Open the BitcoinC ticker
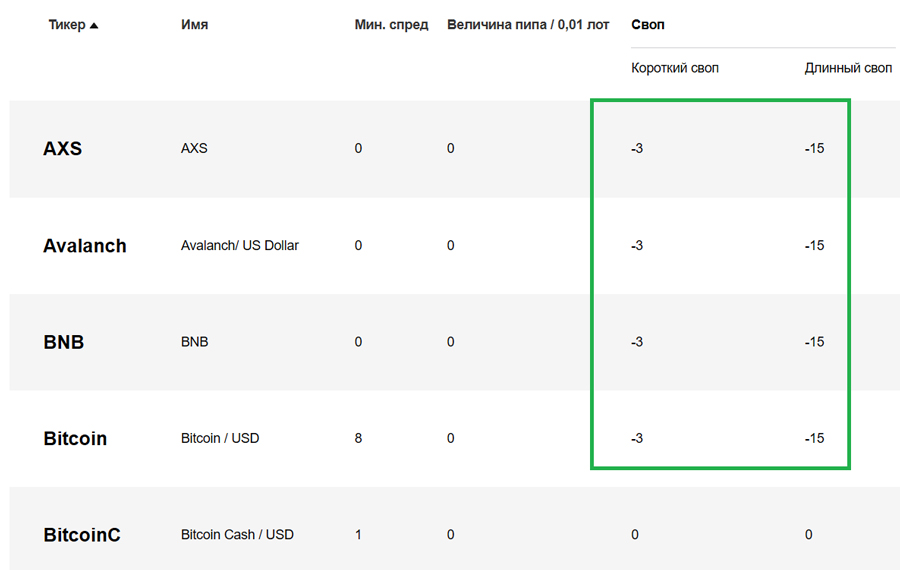 click(82, 535)
